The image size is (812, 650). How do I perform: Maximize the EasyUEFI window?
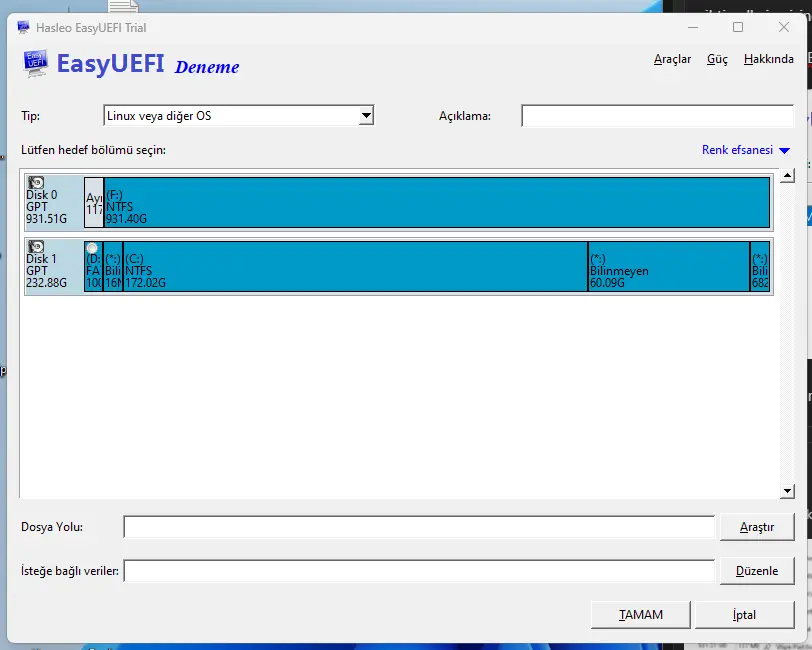(x=738, y=27)
